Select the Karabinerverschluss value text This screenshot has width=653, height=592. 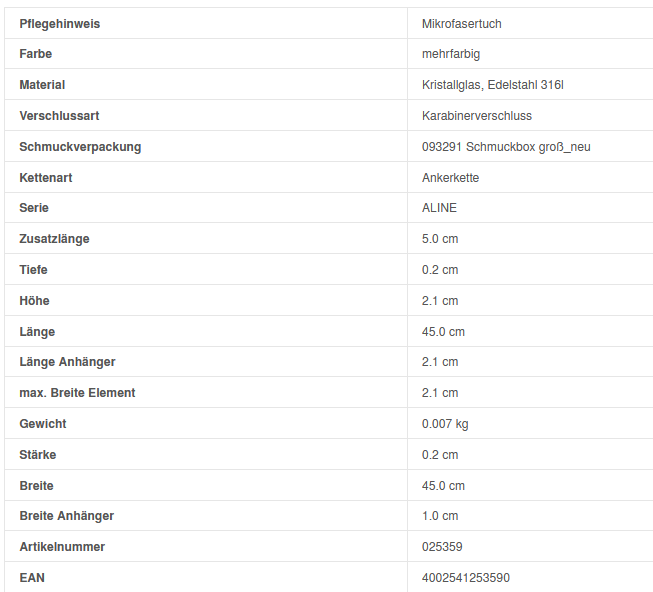click(477, 116)
